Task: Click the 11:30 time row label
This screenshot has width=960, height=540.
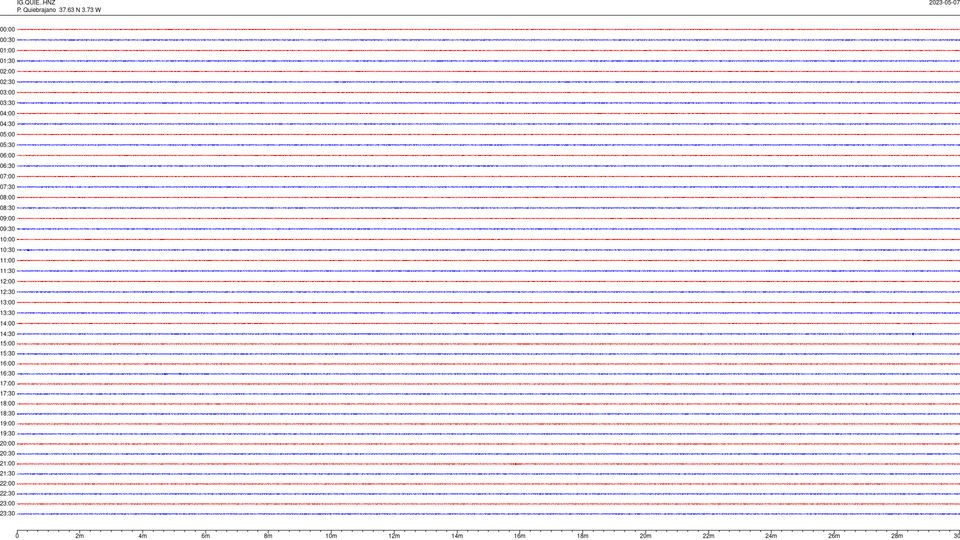Action: [x=7, y=271]
